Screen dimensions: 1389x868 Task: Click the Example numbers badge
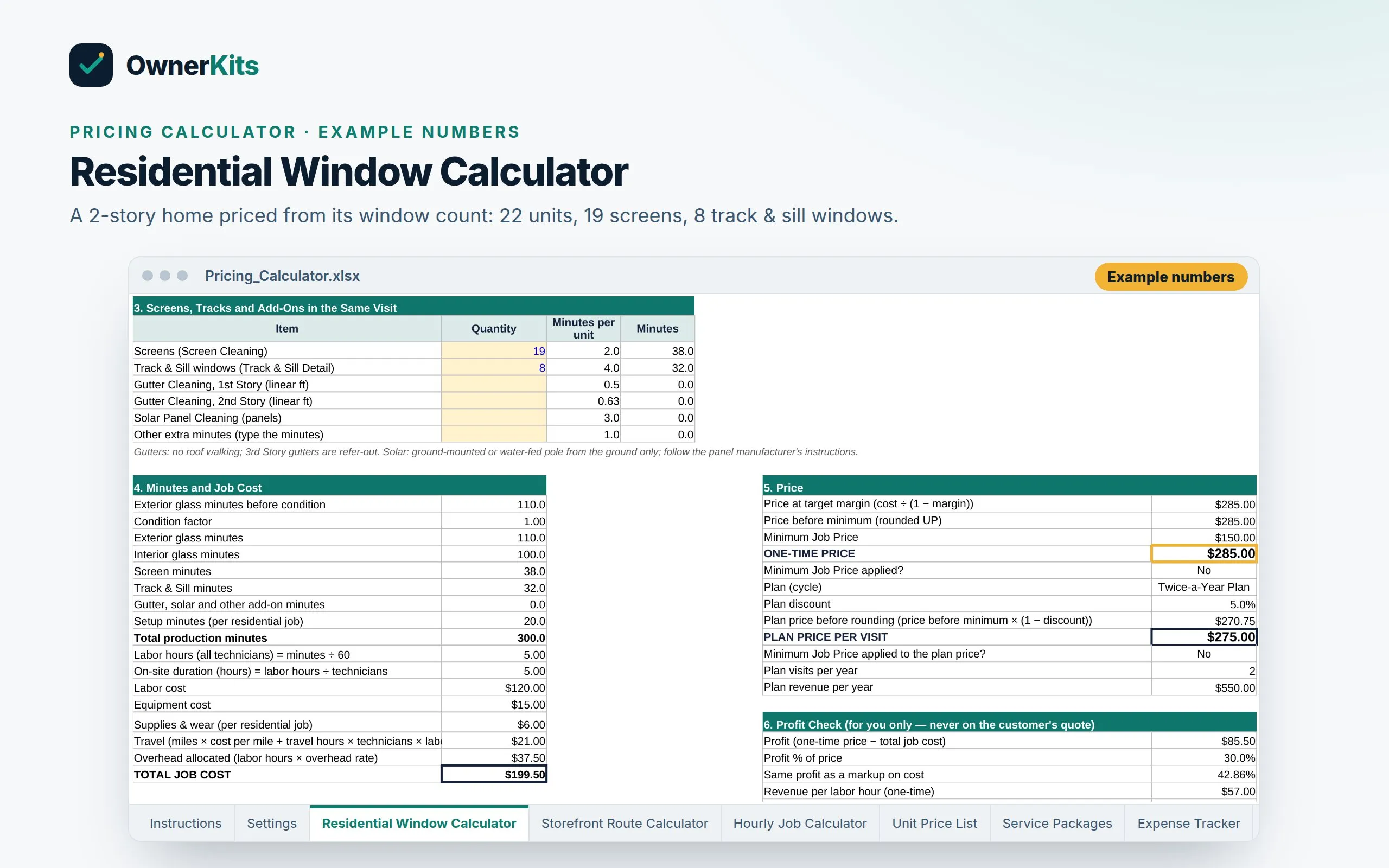point(1170,277)
